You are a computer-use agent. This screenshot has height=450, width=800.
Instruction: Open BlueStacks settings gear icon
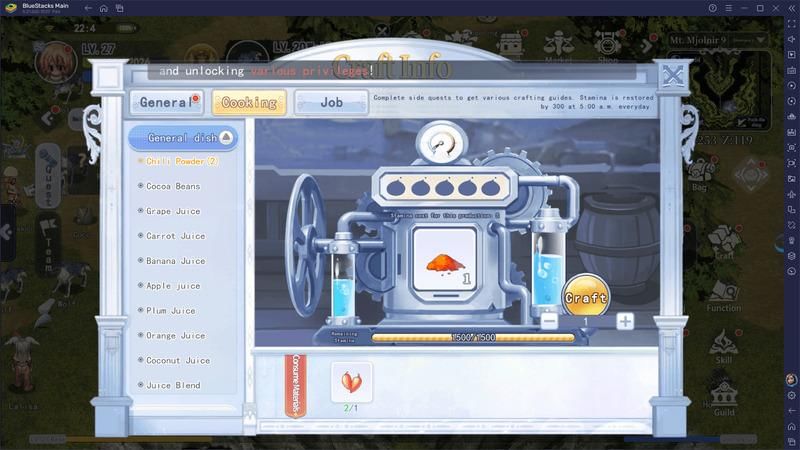pos(791,395)
